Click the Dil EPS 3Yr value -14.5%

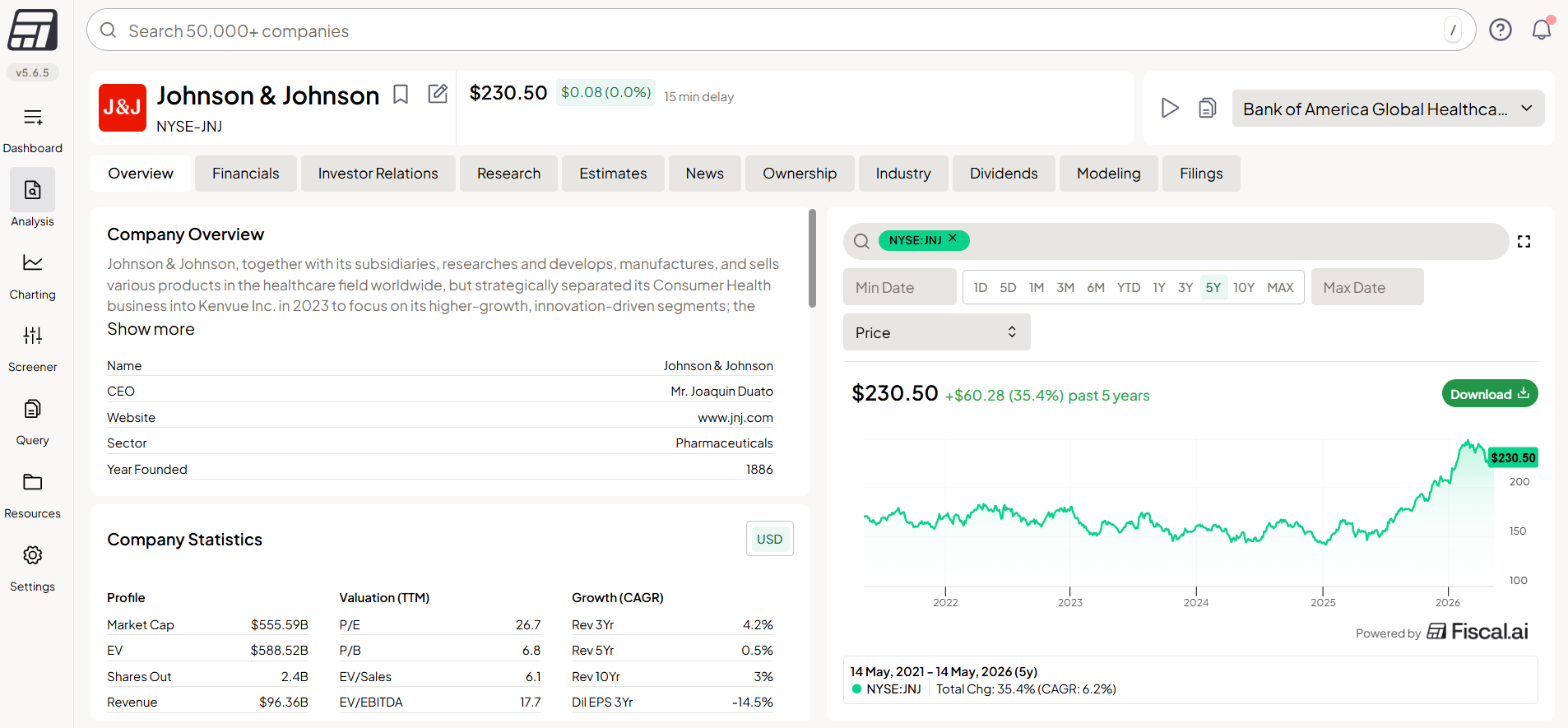pyautogui.click(x=753, y=702)
